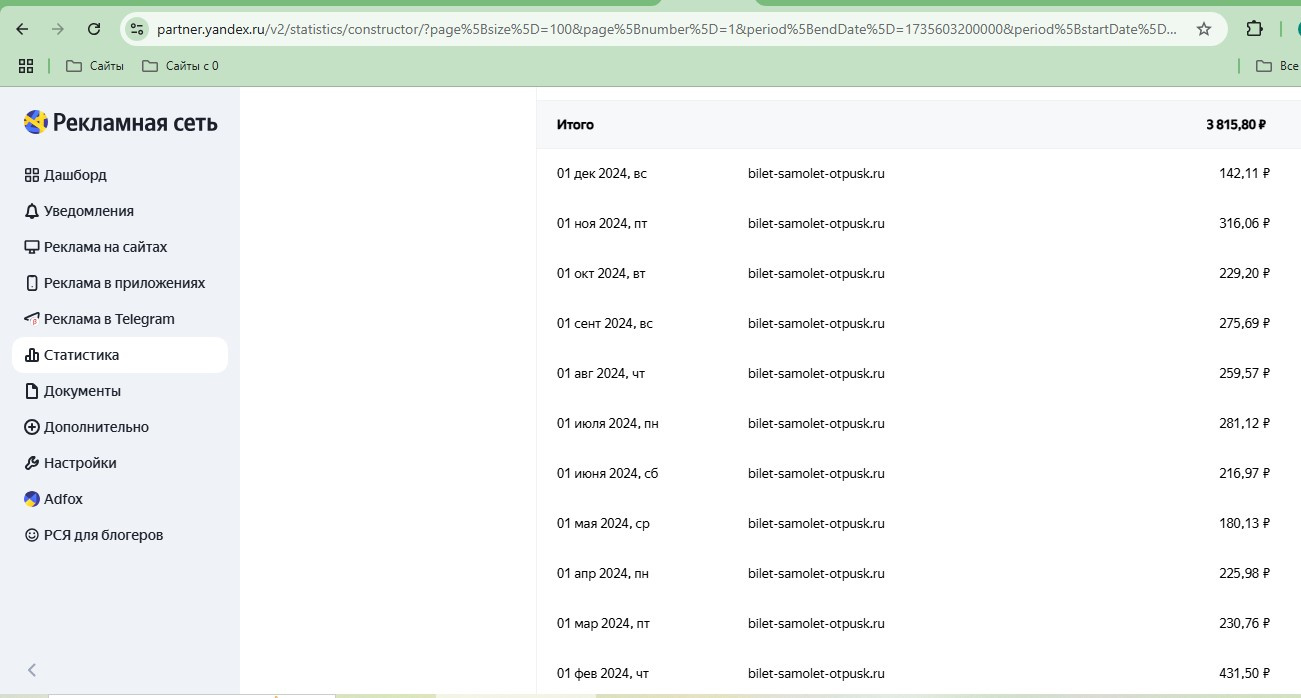Open the Сайты bookmarks folder
The image size is (1301, 698).
[95, 66]
